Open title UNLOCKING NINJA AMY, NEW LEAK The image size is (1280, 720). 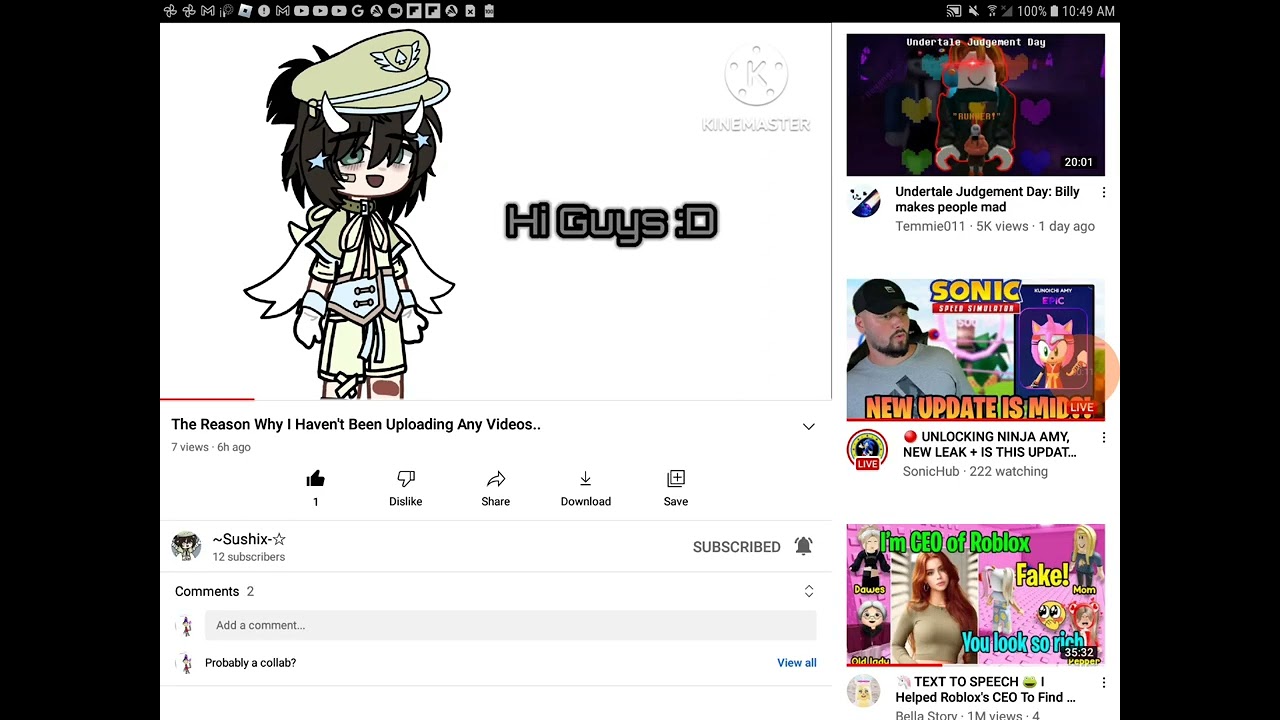989,444
